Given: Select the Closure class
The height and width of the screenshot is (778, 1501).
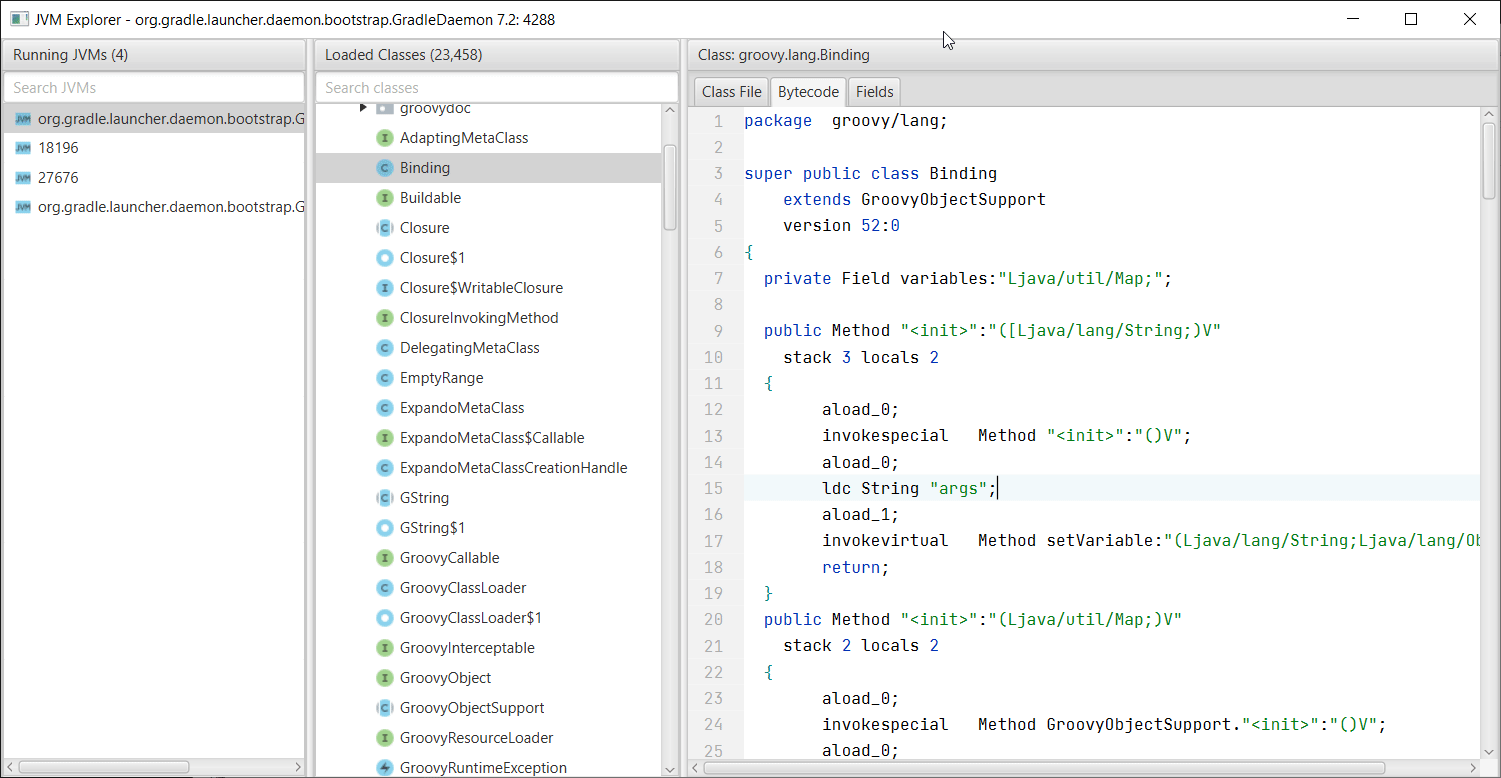Looking at the screenshot, I should click(x=489, y=228).
